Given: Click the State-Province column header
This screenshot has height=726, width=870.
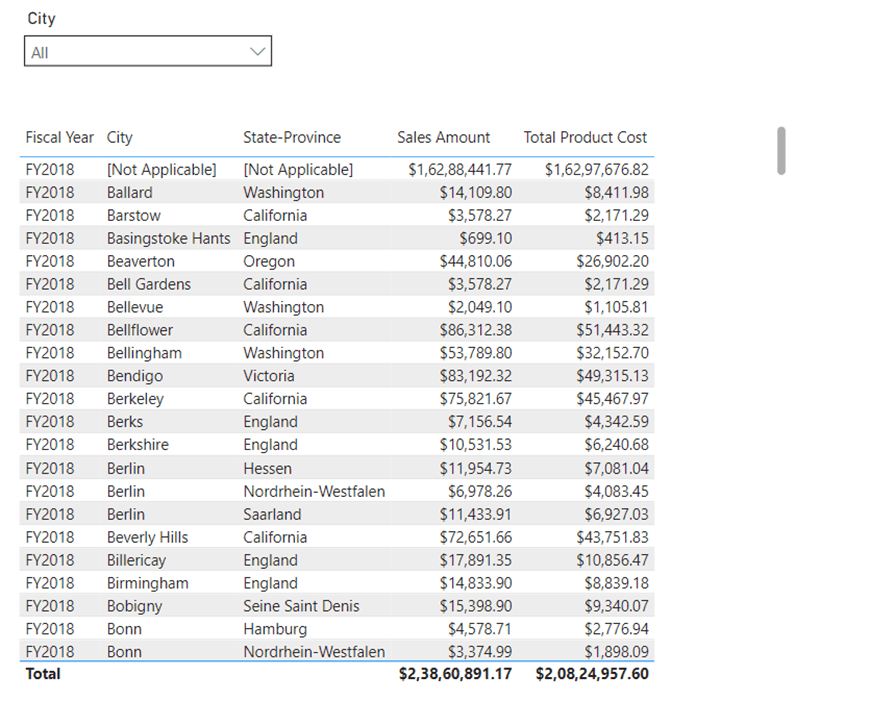Looking at the screenshot, I should coord(291,138).
